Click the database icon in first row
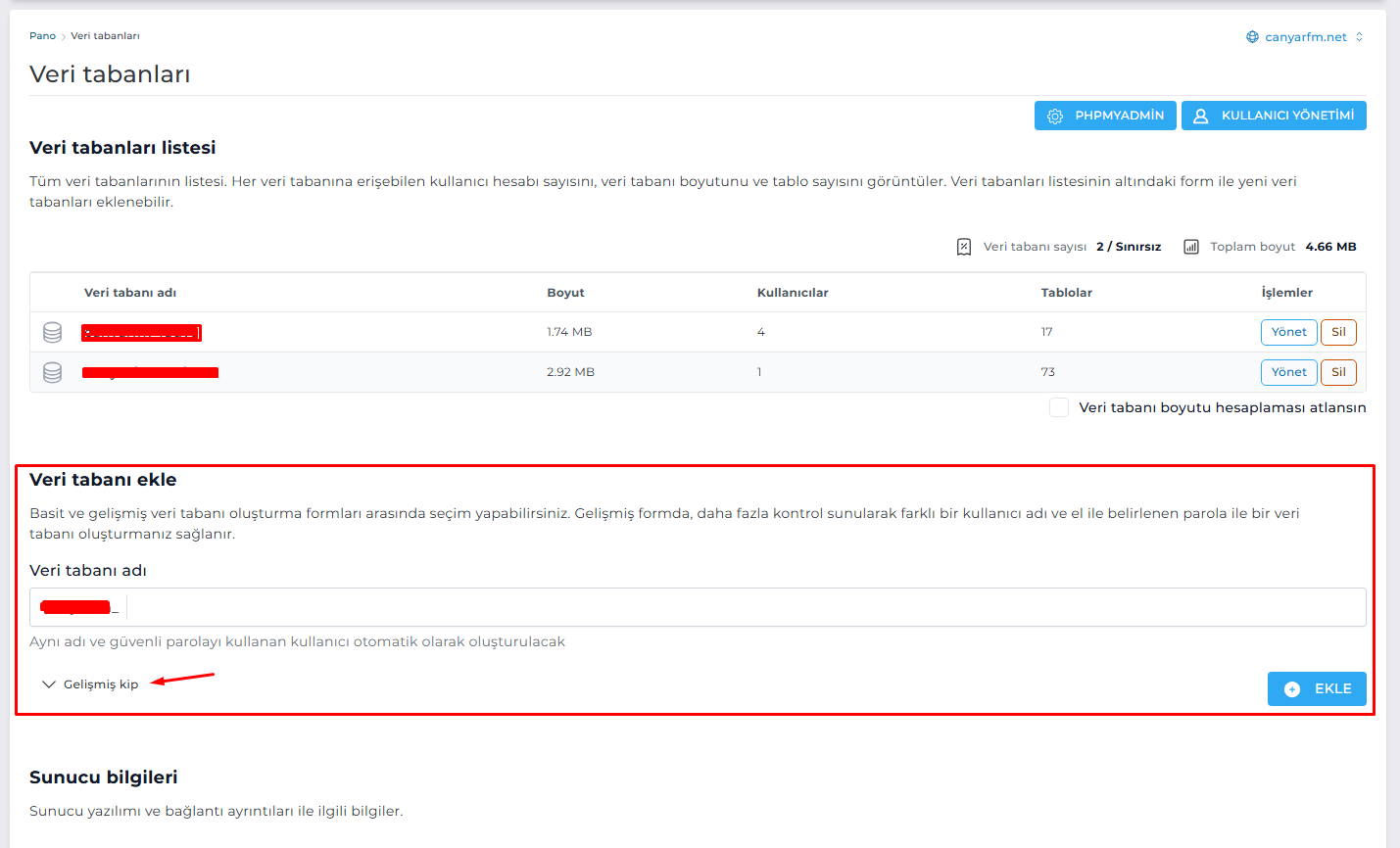1400x848 pixels. pyautogui.click(x=53, y=332)
